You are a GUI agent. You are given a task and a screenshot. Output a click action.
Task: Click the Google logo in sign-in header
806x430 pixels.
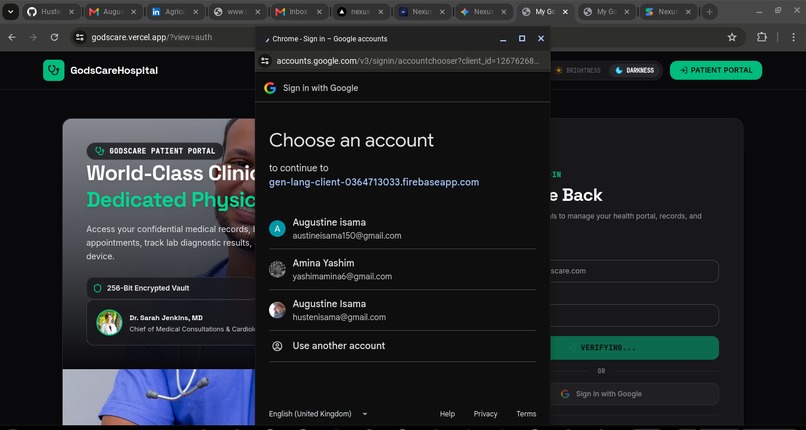[270, 88]
